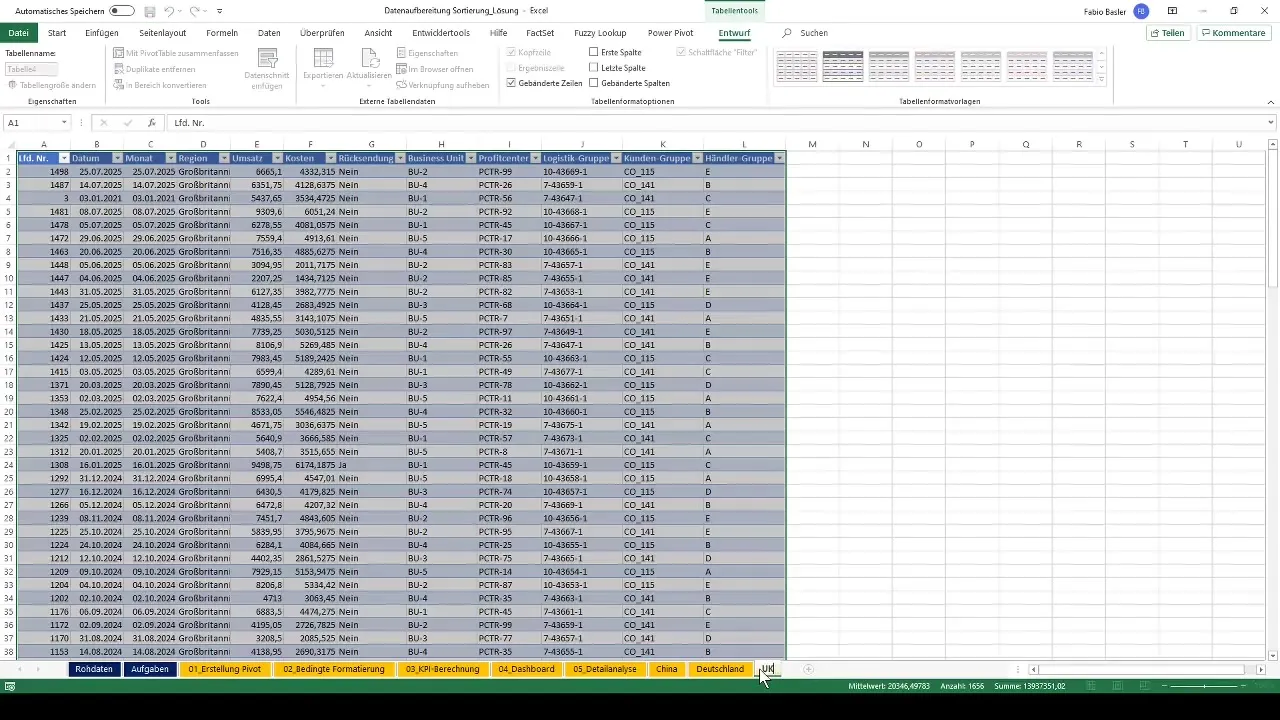Open the 03_KPI-Berechnung sheet tab
1280x720 pixels.
click(442, 669)
